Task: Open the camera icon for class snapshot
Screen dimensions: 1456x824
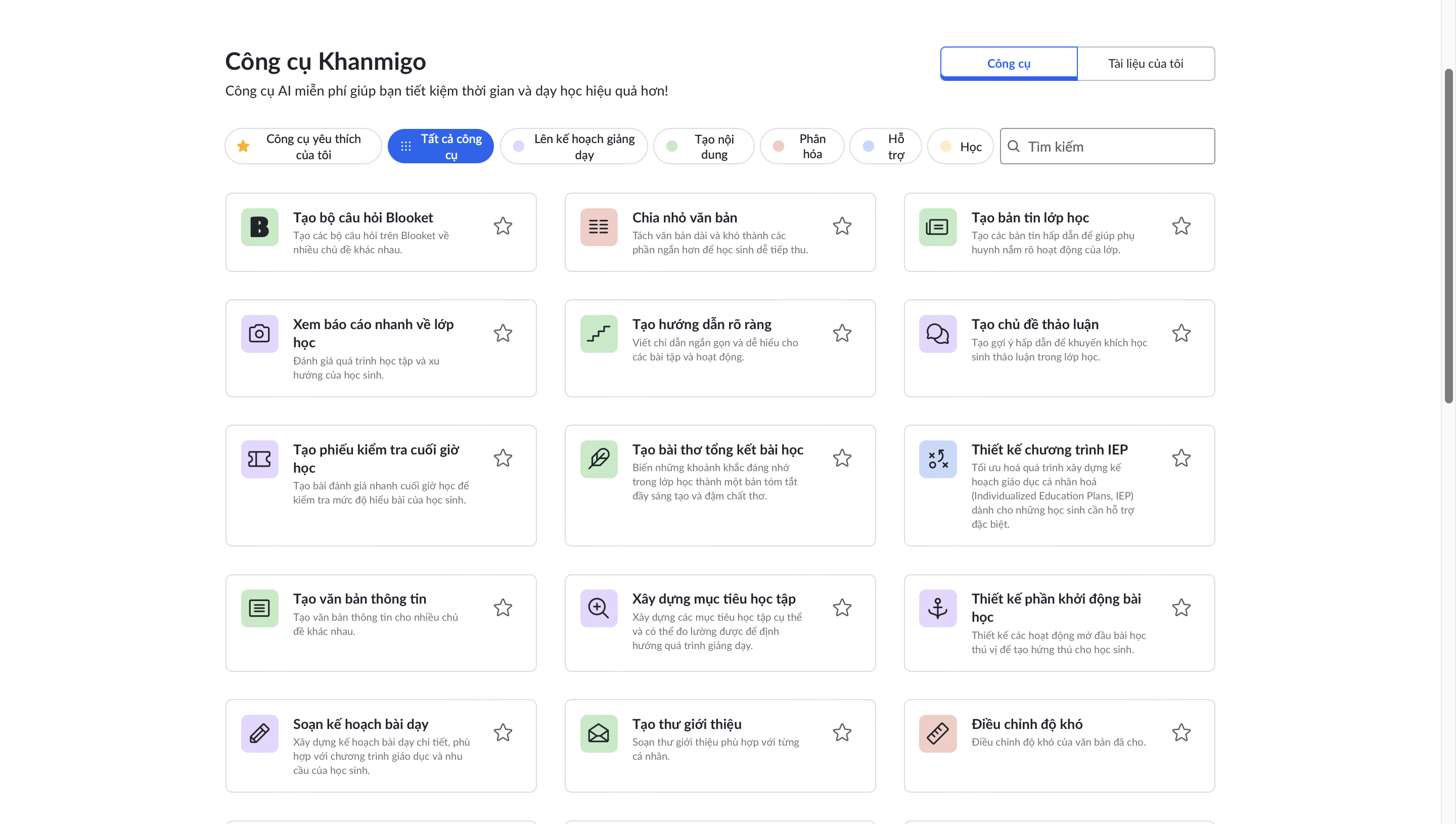Action: [x=259, y=333]
